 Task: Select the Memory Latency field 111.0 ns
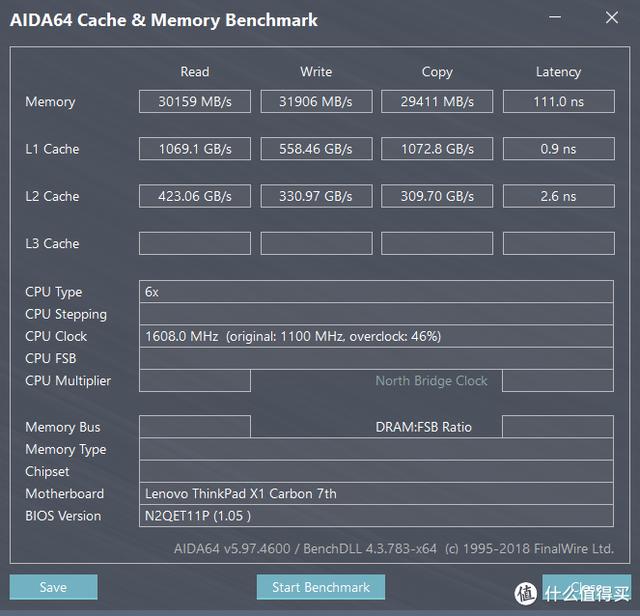pos(558,101)
